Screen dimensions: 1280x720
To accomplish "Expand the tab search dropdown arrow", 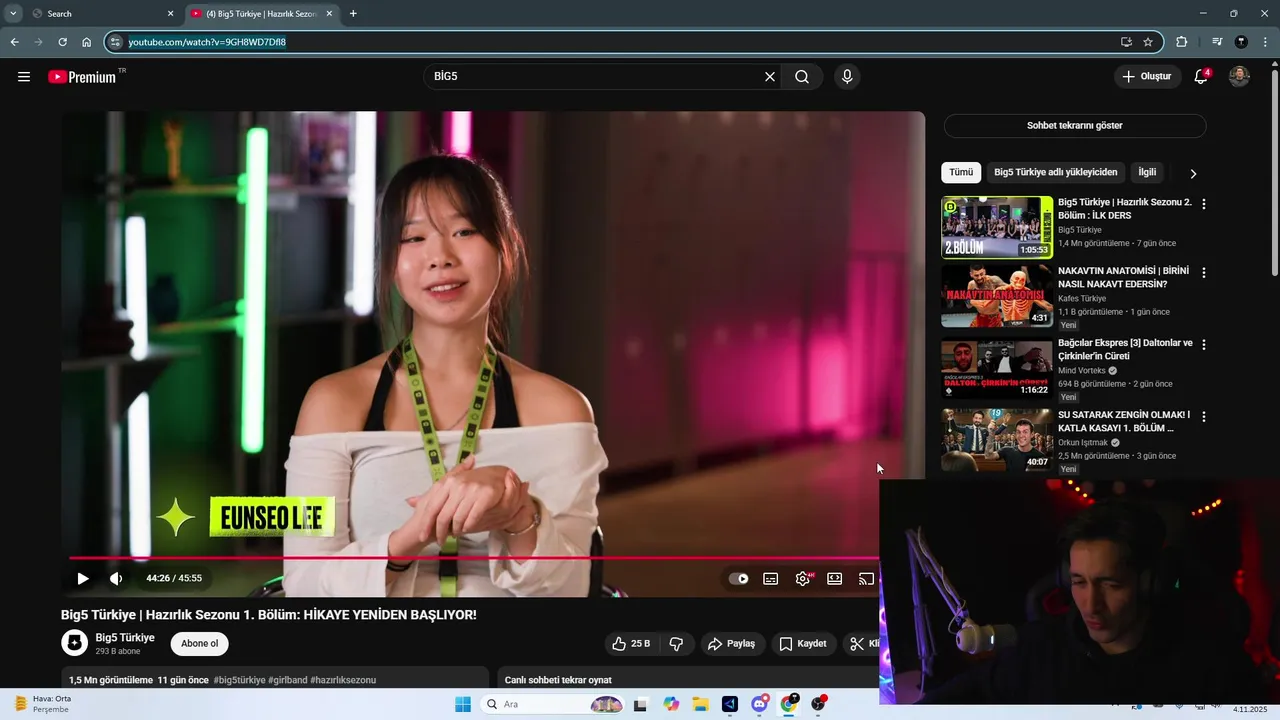I will pos(13,14).
